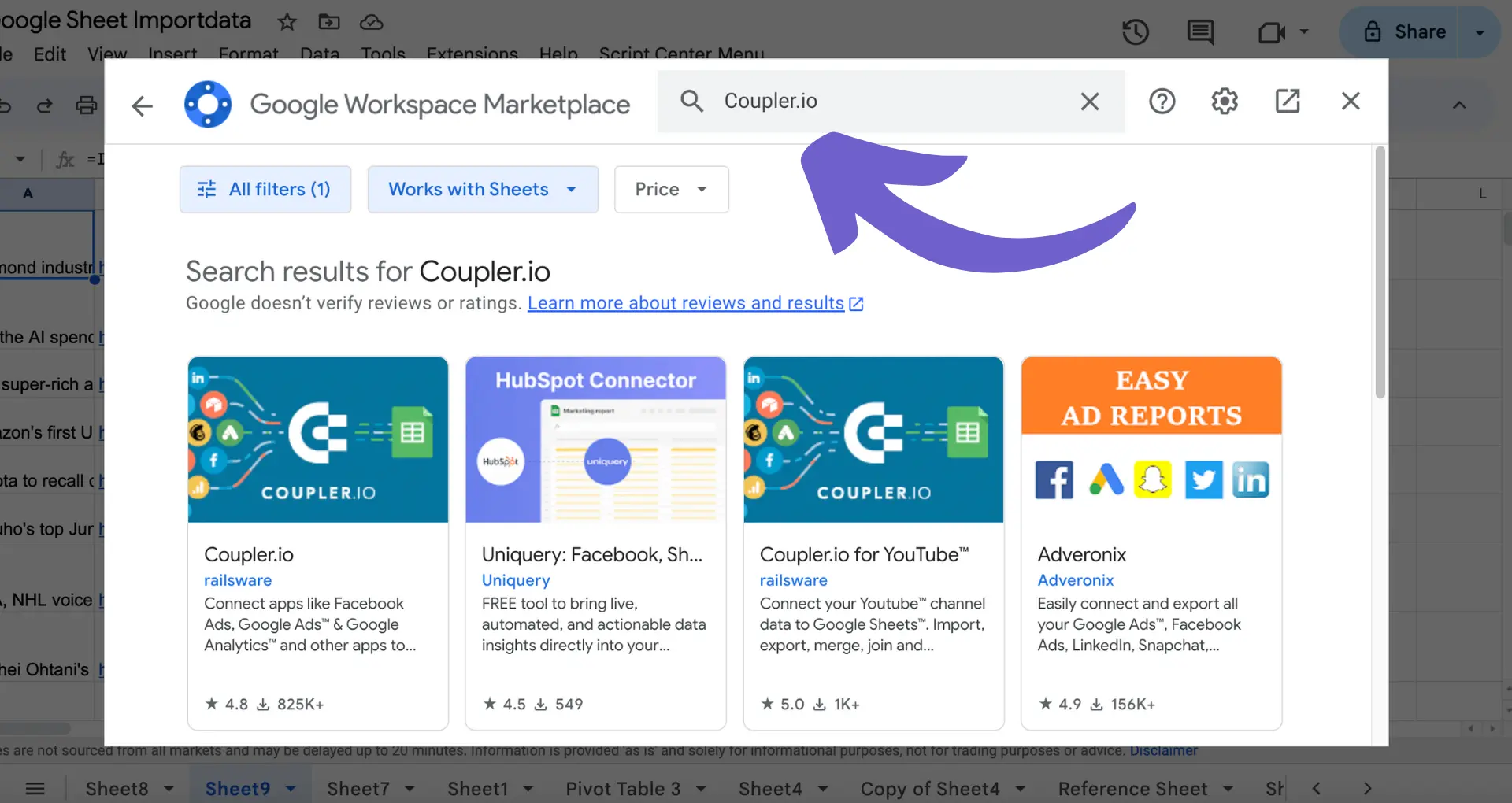Open the Share options dropdown arrow

click(x=1480, y=32)
